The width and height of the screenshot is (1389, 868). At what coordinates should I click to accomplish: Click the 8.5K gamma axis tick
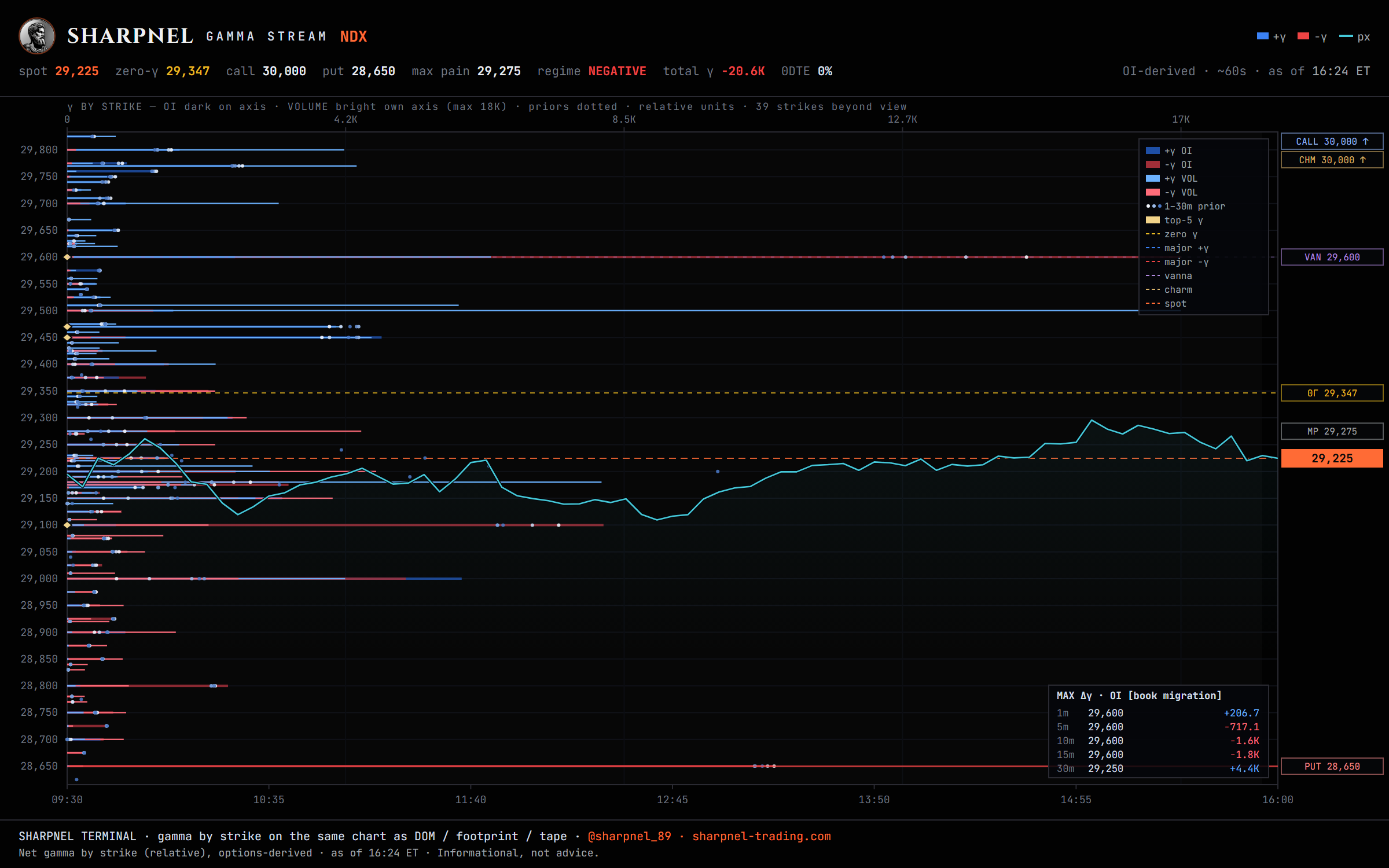coord(624,119)
